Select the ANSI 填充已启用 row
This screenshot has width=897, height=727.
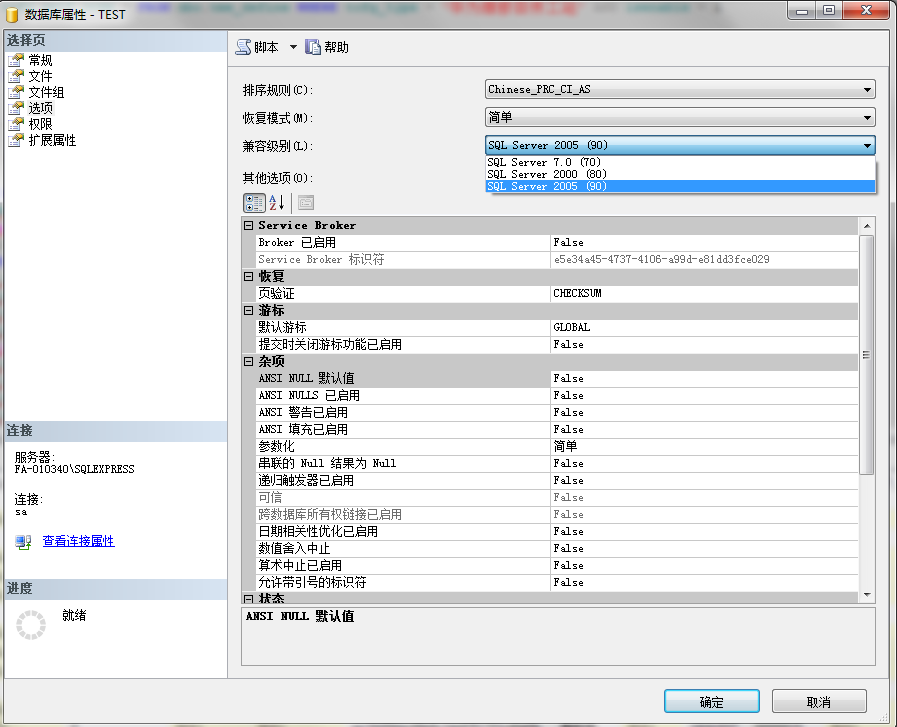[557, 429]
